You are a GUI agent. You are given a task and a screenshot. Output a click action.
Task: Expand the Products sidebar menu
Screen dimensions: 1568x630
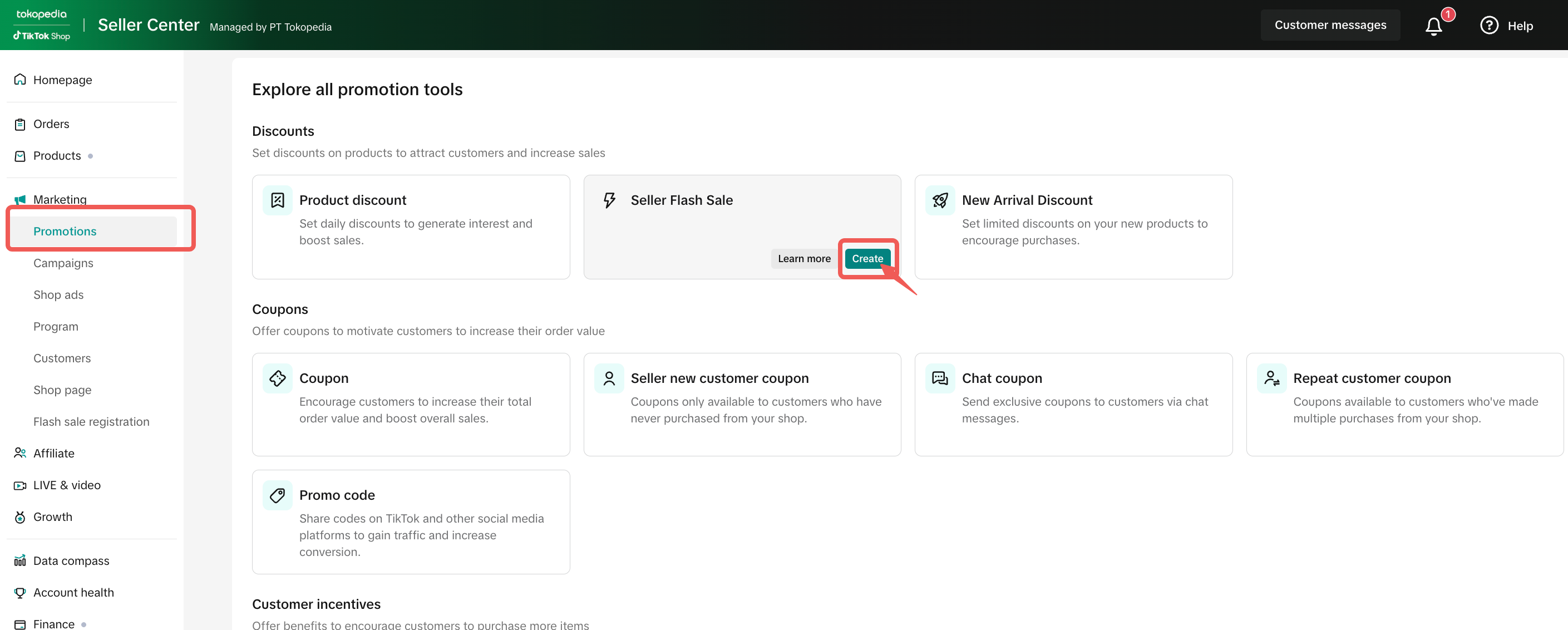tap(57, 156)
